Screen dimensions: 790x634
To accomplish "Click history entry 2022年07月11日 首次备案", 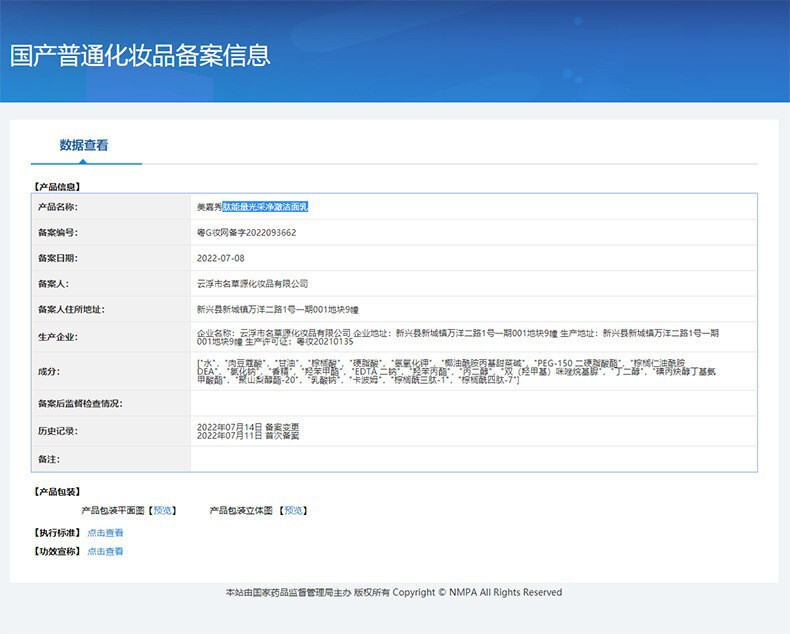I will coord(248,435).
